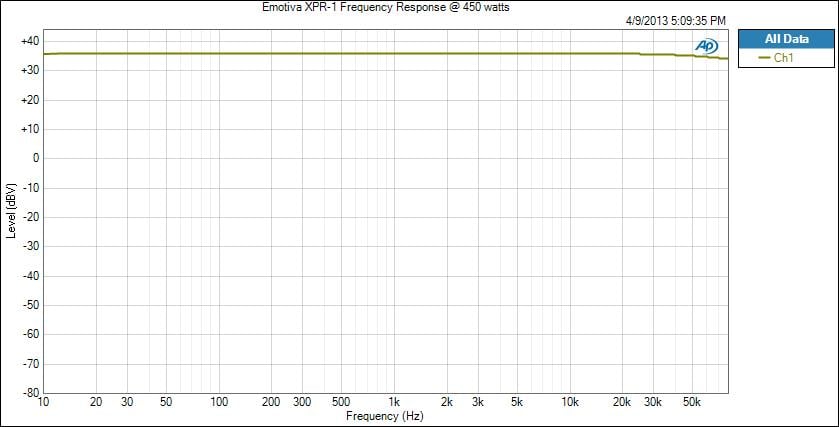The width and height of the screenshot is (839, 427).
Task: Click the 10k frequency tick label
Action: [570, 402]
